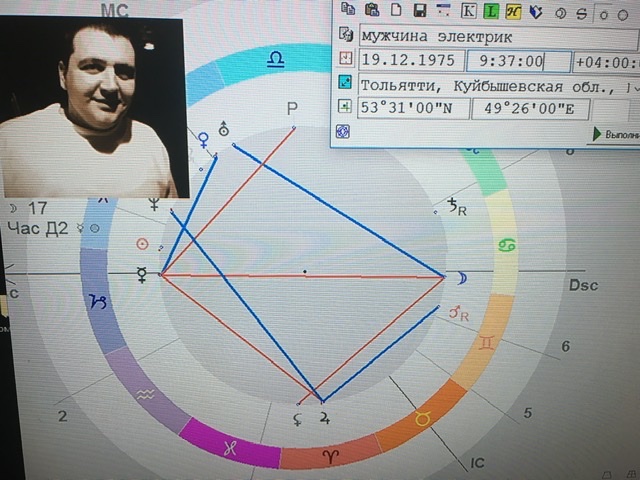
Task: Click the Capricorn sign segment
Action: (x=98, y=302)
